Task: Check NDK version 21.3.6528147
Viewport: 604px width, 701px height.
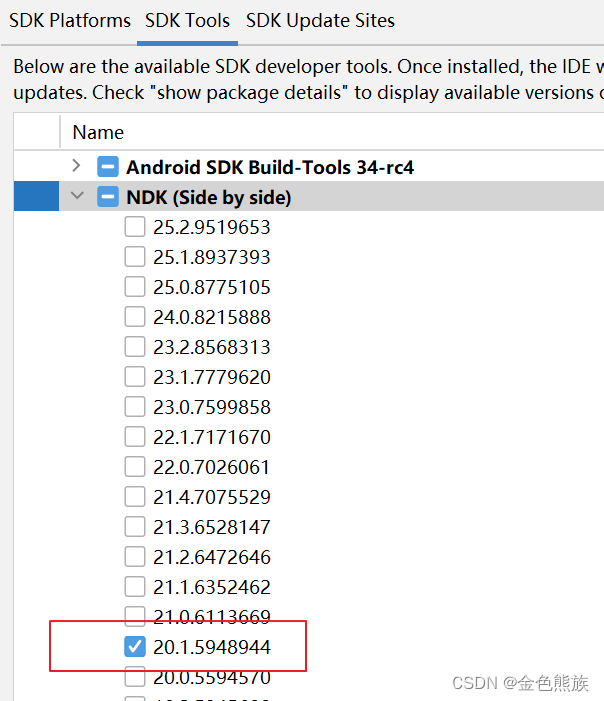Action: [135, 526]
